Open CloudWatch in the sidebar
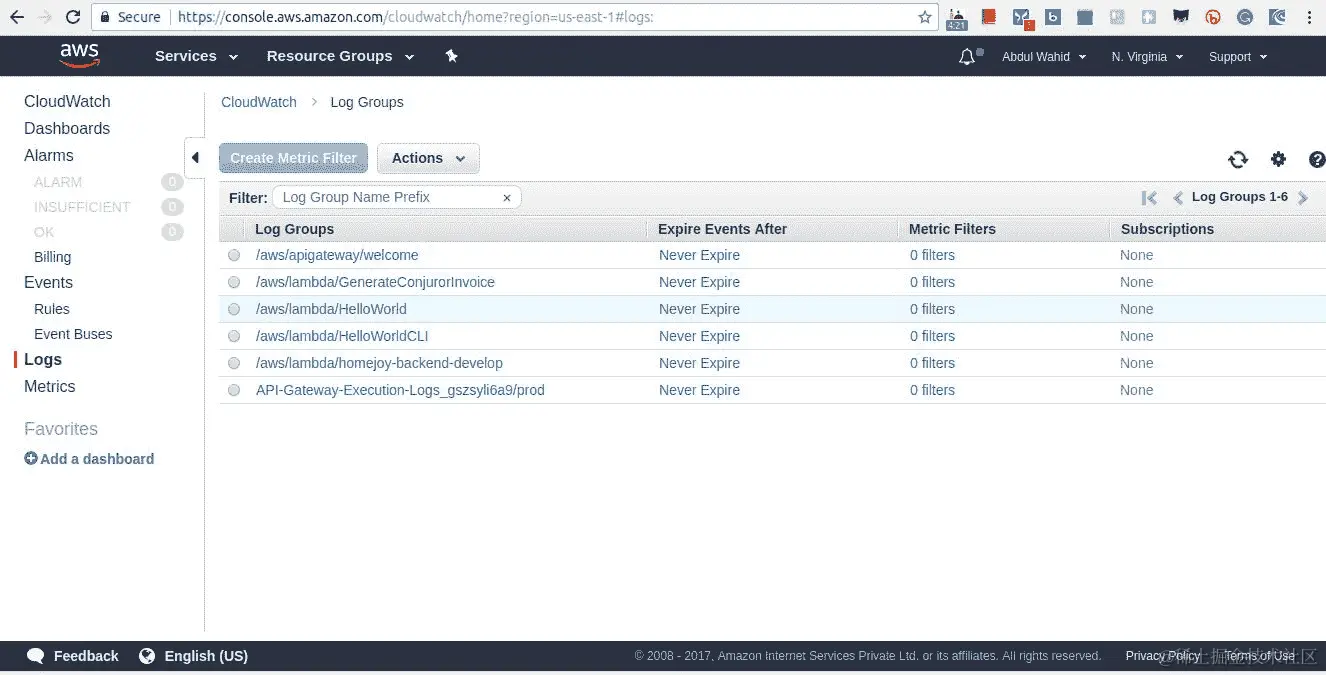 [67, 101]
